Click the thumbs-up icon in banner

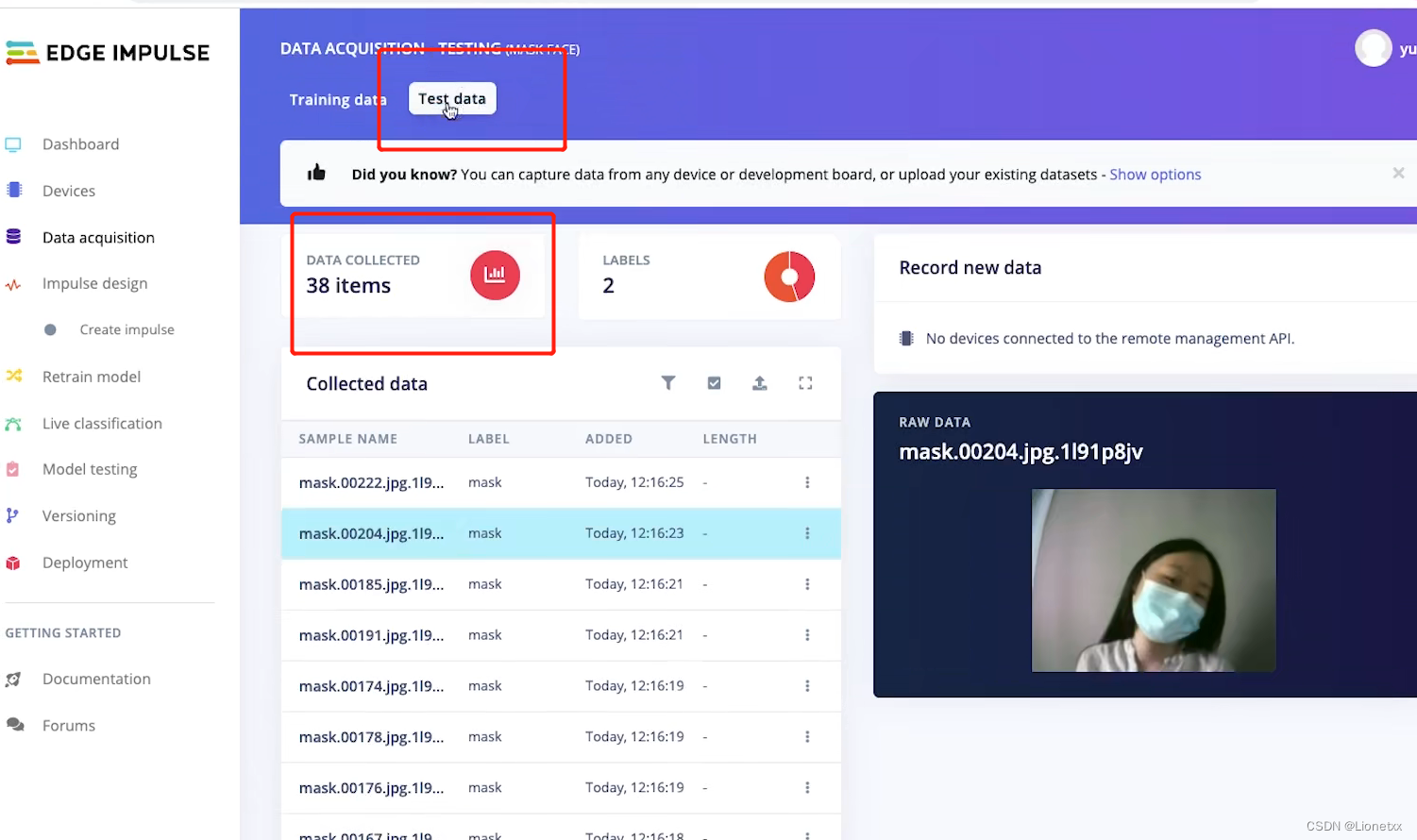pyautogui.click(x=316, y=173)
